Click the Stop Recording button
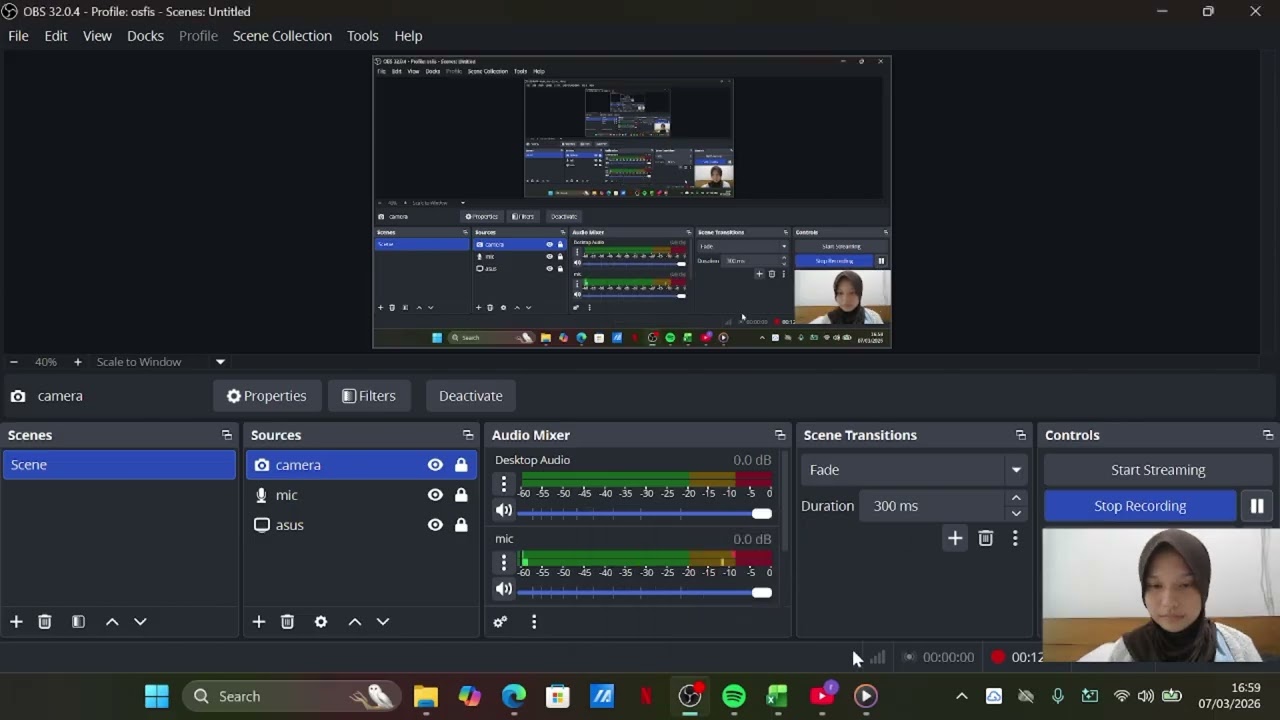The image size is (1280, 720). pyautogui.click(x=1140, y=506)
